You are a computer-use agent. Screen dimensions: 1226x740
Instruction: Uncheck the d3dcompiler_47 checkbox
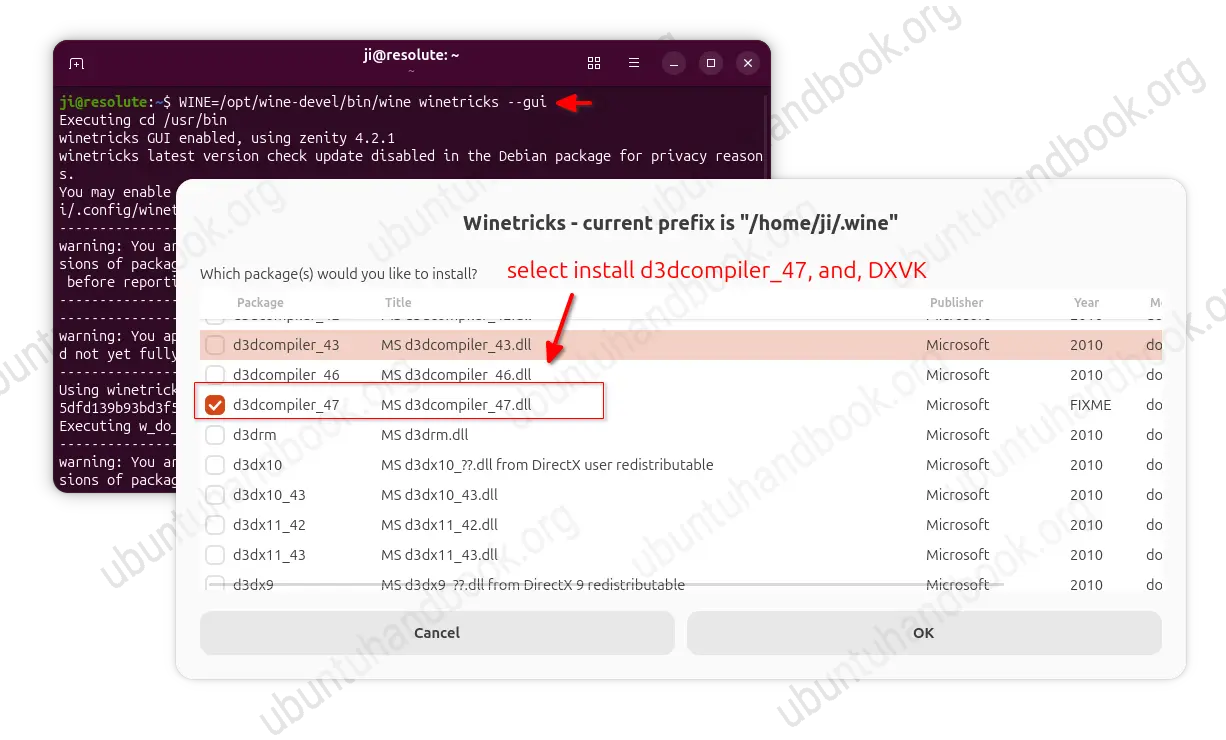click(215, 405)
